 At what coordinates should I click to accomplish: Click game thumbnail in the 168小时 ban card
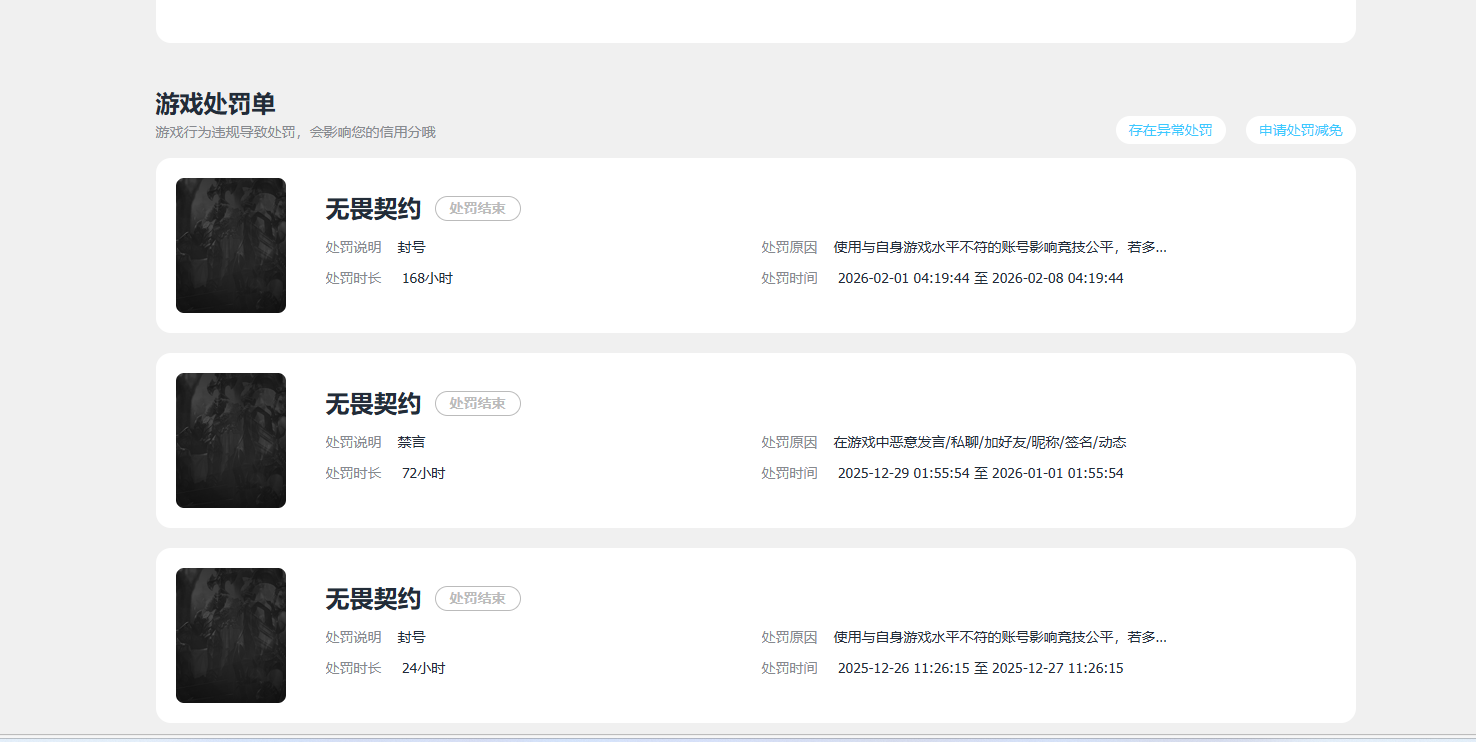click(231, 245)
